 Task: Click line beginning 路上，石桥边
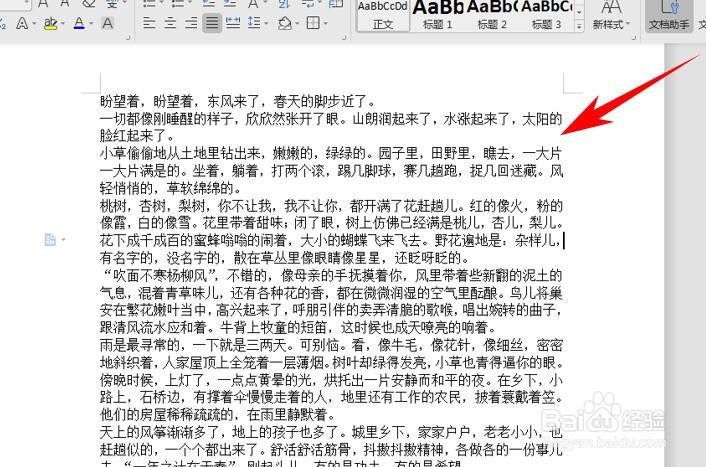331,397
